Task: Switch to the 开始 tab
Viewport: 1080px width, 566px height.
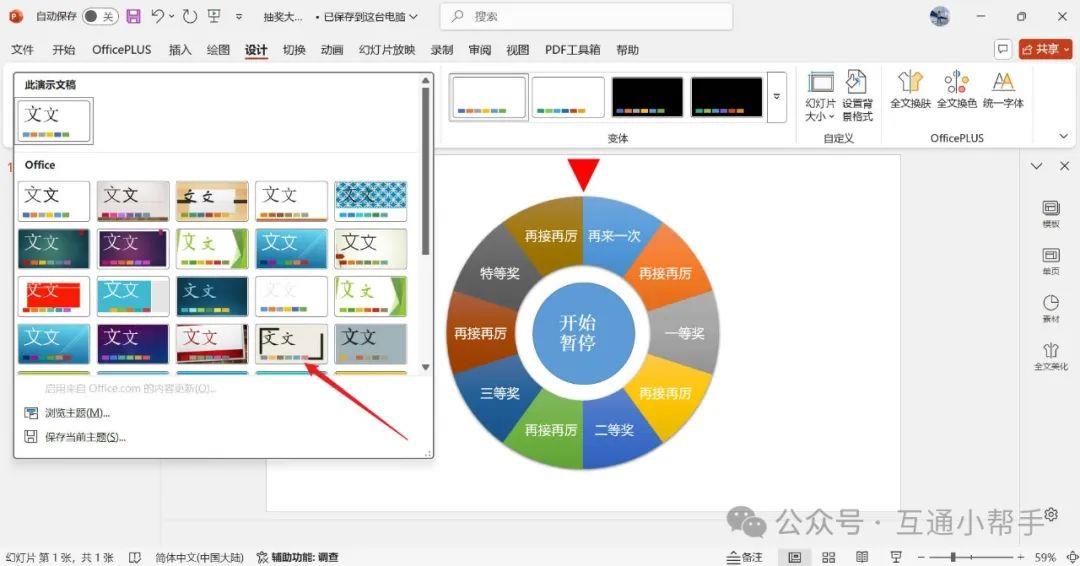Action: tap(63, 50)
